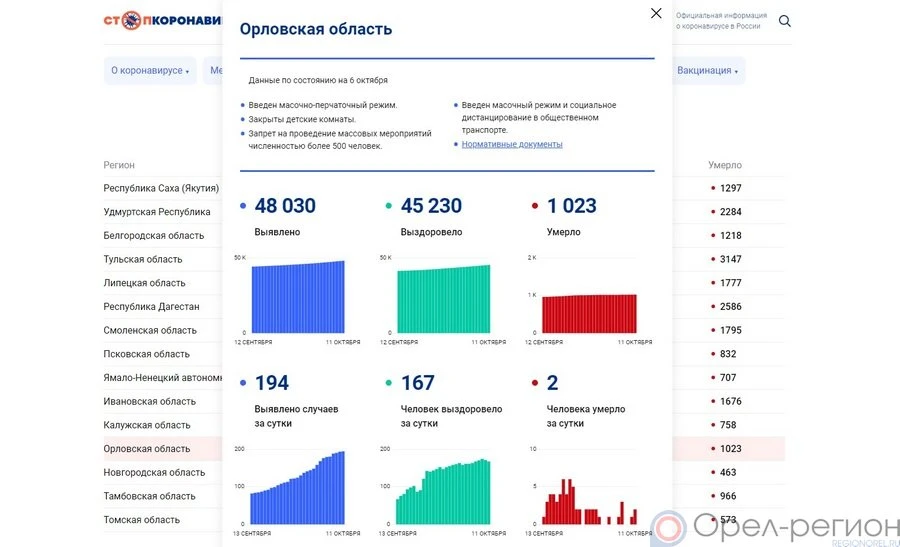Click the green Выздоровело chart
Image resolution: width=900 pixels, height=547 pixels.
(x=443, y=298)
